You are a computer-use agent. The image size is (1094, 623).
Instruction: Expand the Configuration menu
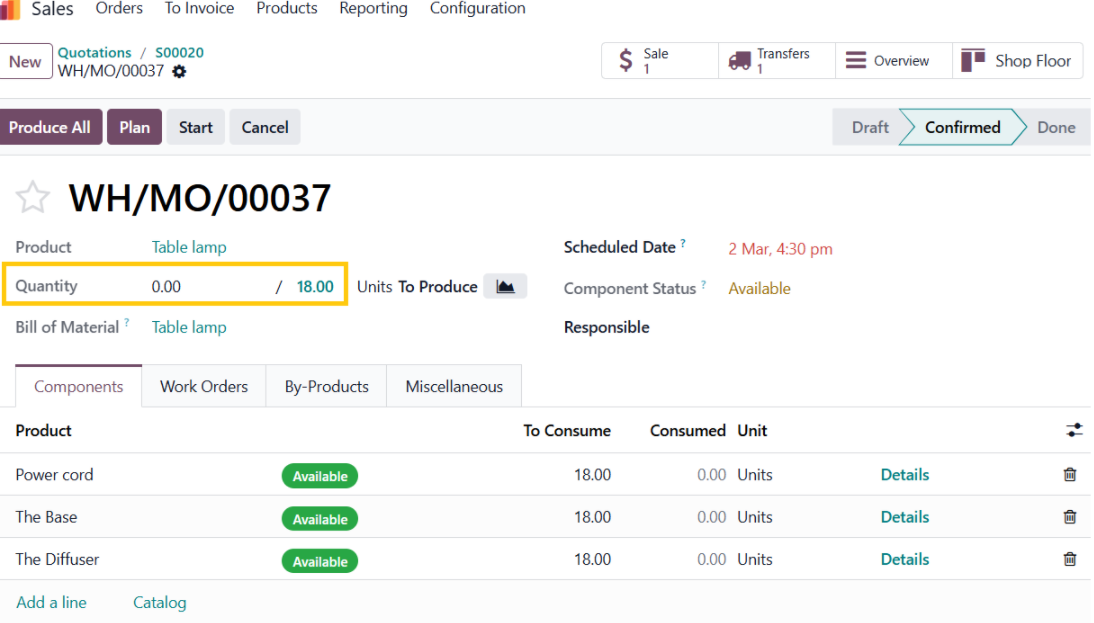[x=477, y=9]
